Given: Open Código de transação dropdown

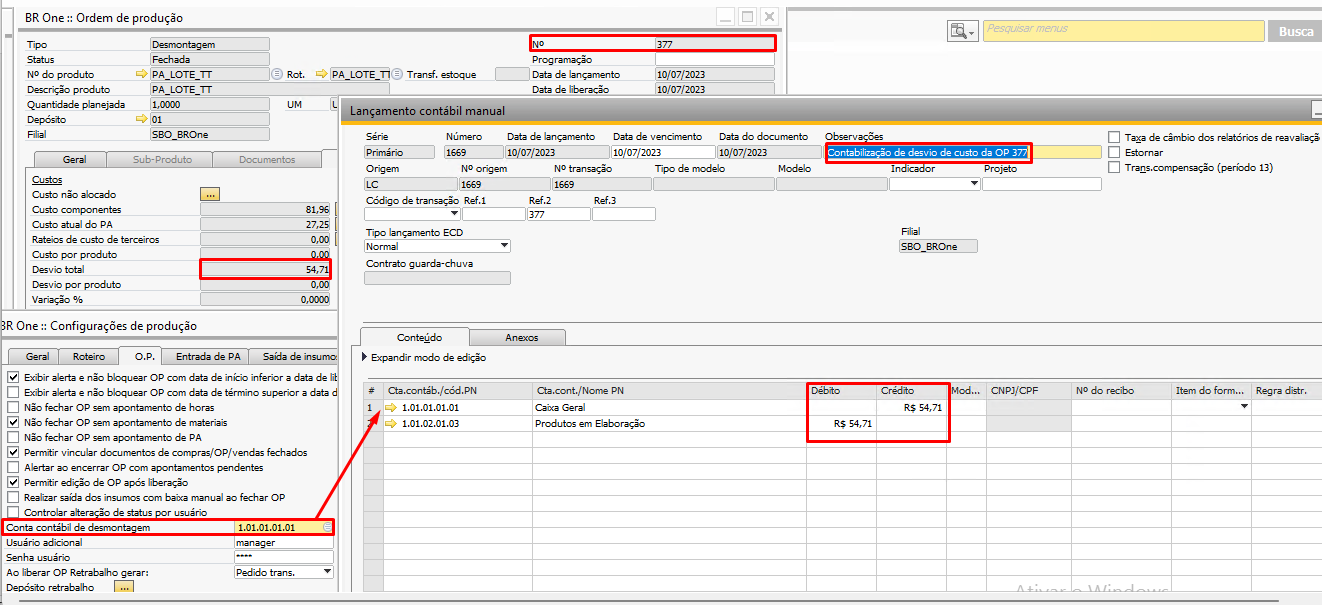Looking at the screenshot, I should pyautogui.click(x=454, y=214).
